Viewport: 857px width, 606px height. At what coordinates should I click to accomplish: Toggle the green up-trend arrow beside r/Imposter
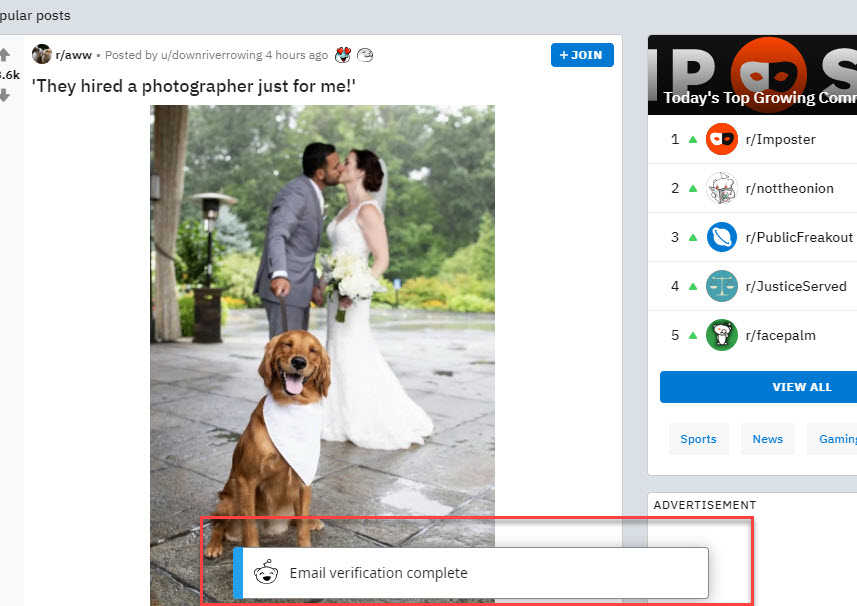pos(694,139)
